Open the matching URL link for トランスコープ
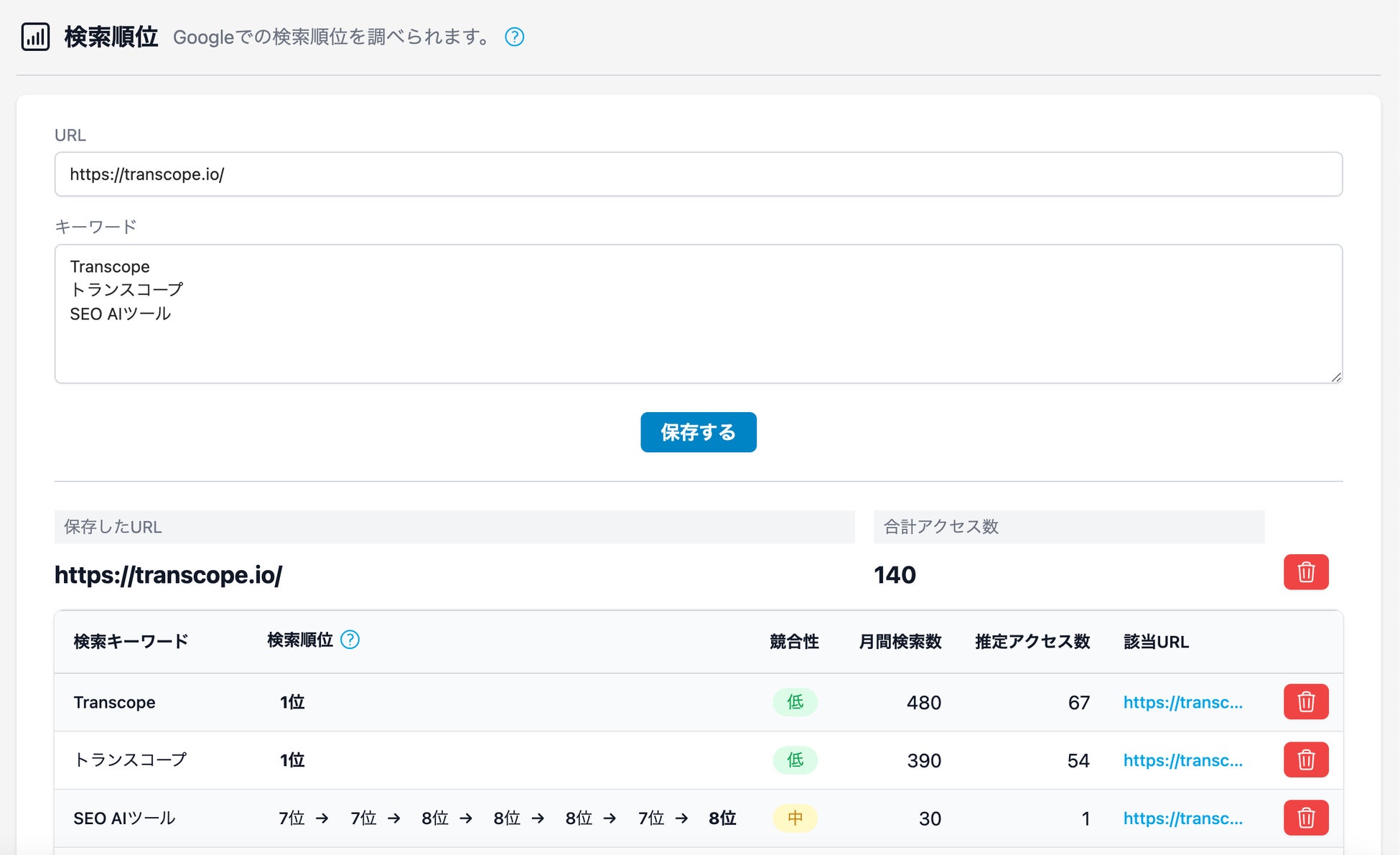This screenshot has width=1400, height=855. click(1182, 760)
